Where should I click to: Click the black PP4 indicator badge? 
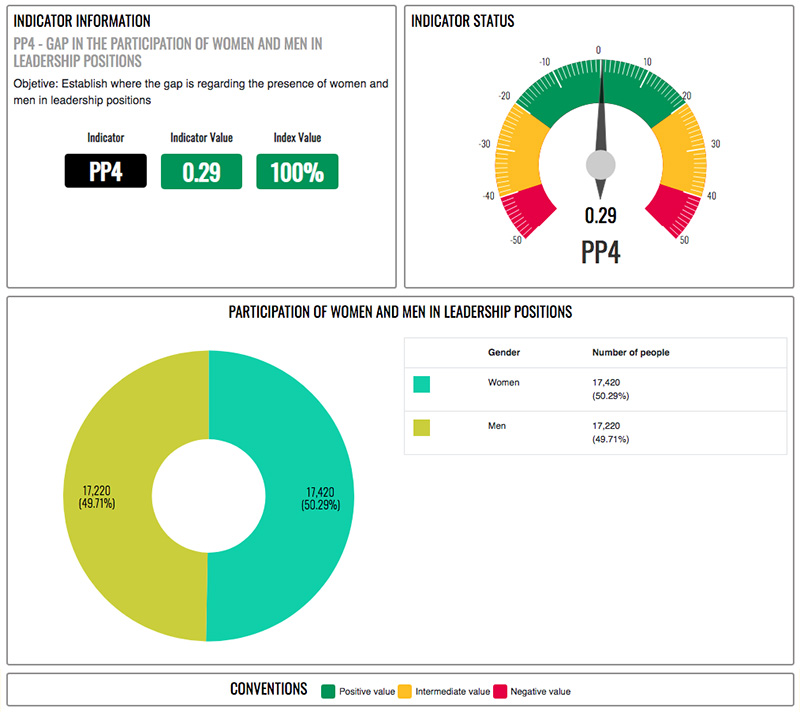105,171
